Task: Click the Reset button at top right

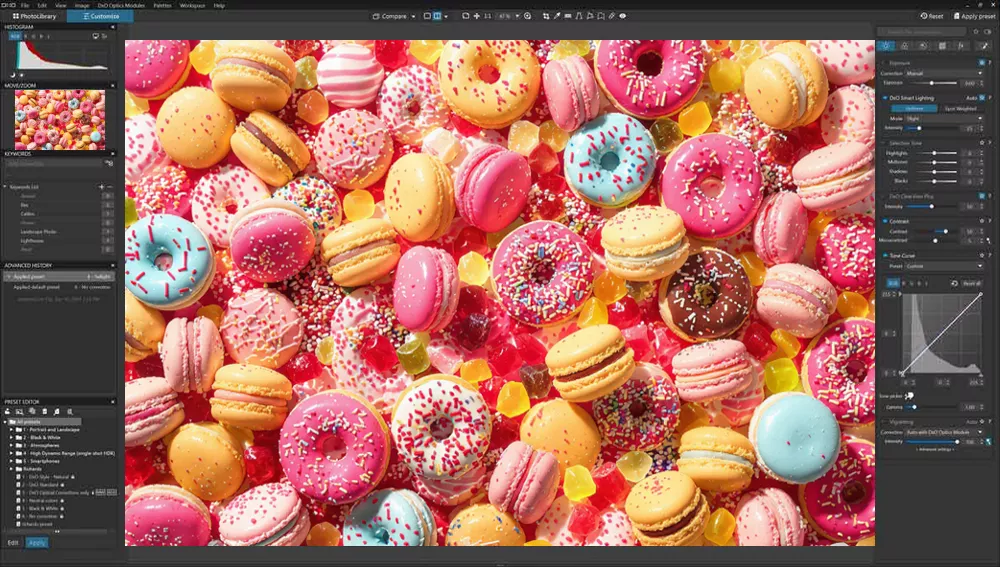Action: [930, 17]
